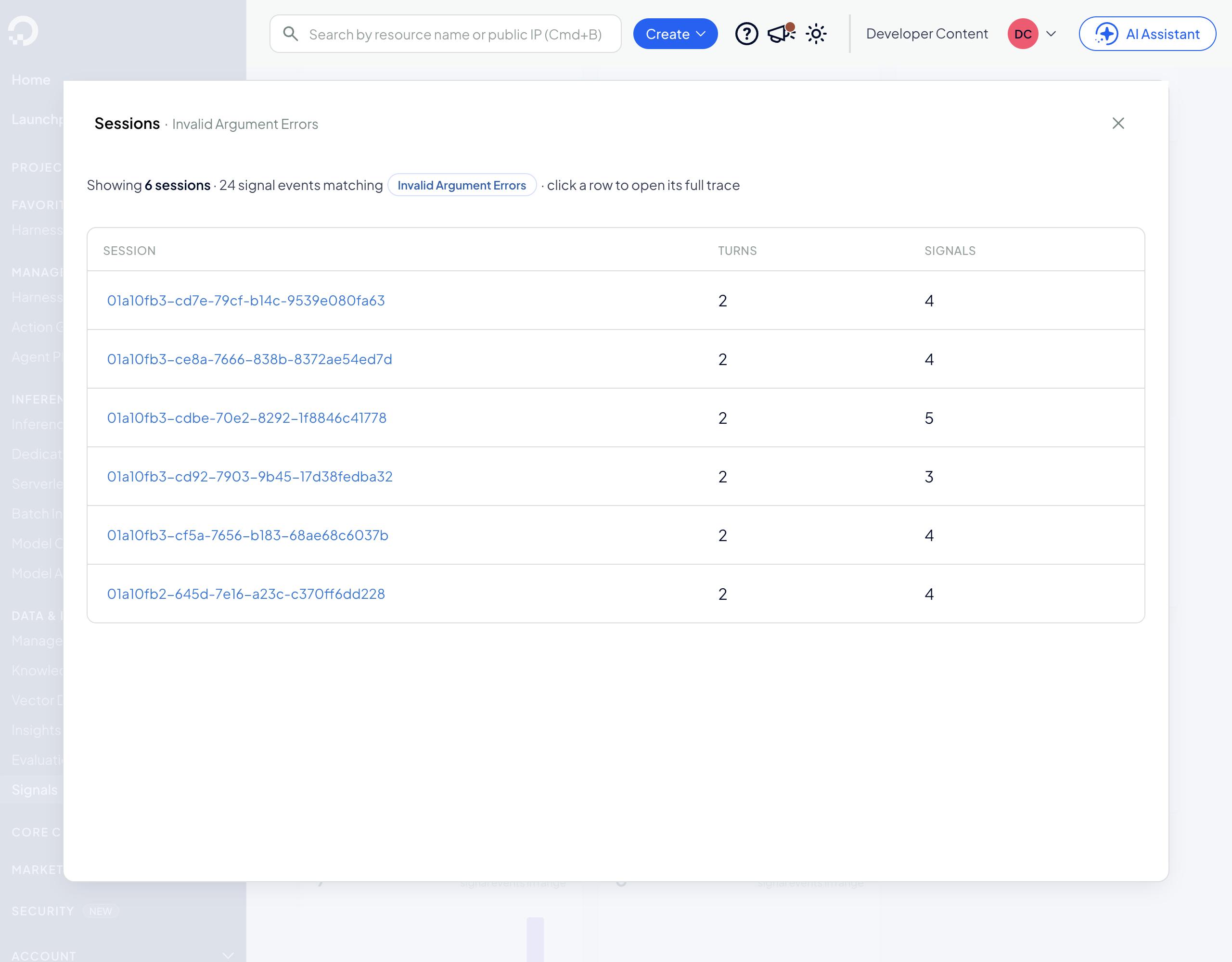Click the DC avatar
This screenshot has height=962, width=1232.
(1023, 34)
